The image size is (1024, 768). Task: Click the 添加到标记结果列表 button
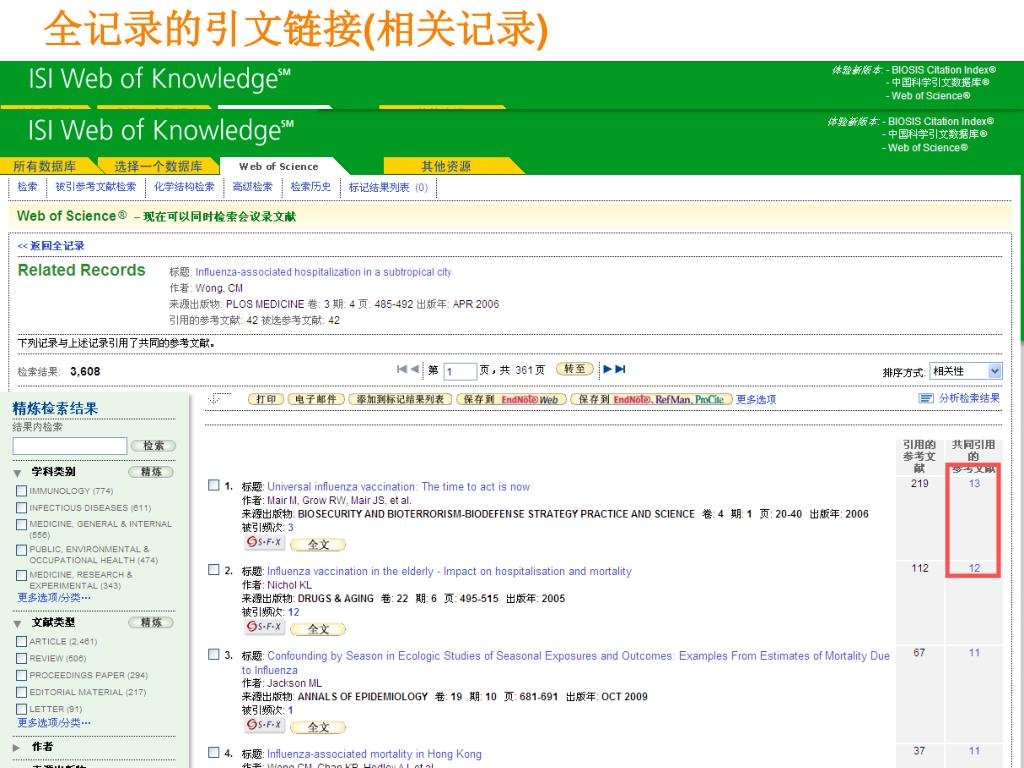400,399
